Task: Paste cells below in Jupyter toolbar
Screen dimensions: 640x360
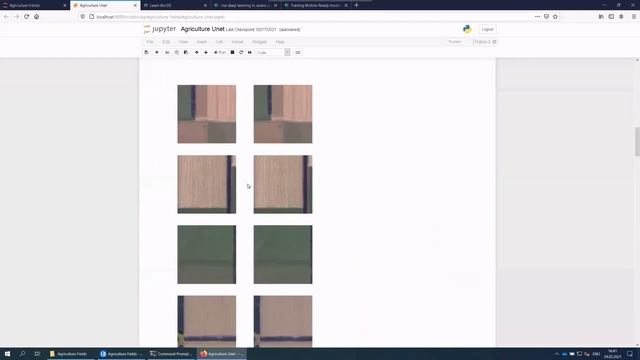Action: point(186,52)
